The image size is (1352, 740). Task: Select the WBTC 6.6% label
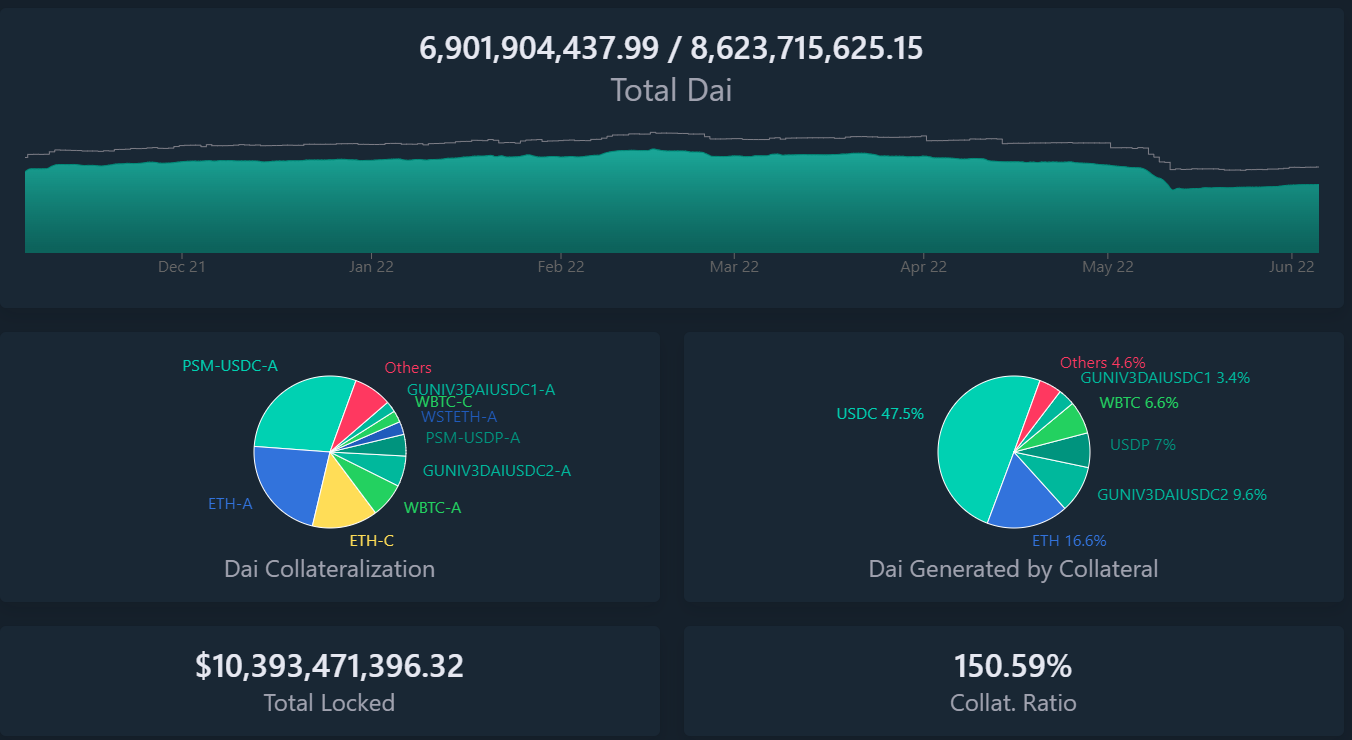pos(1139,403)
